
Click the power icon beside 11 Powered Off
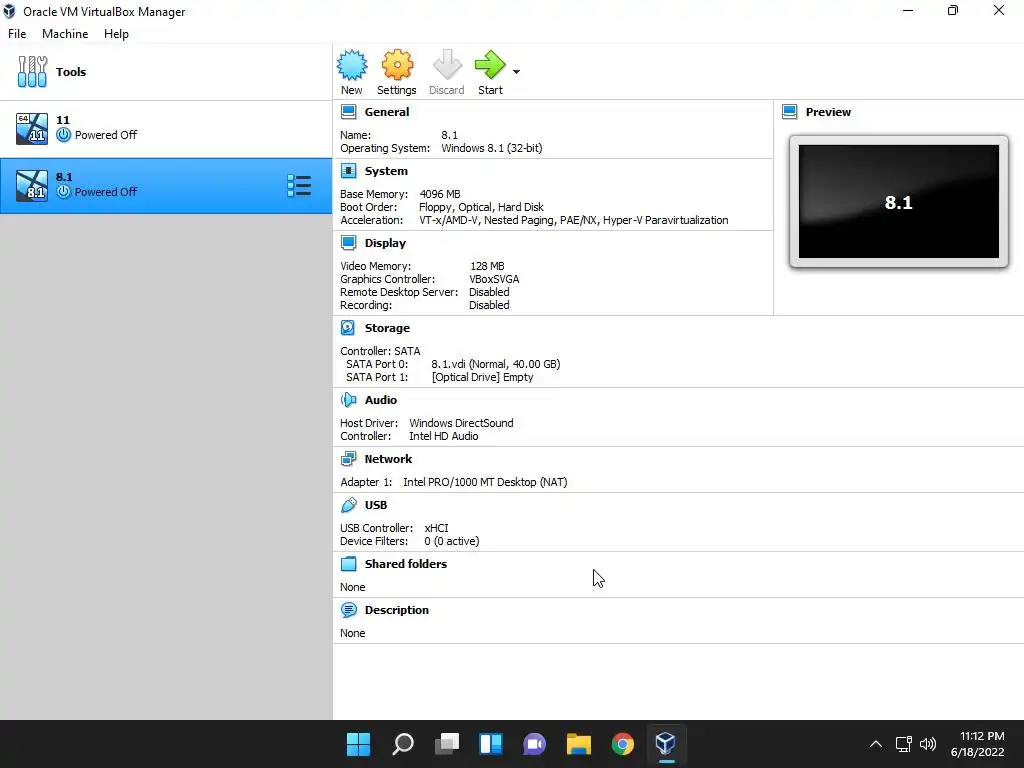63,135
